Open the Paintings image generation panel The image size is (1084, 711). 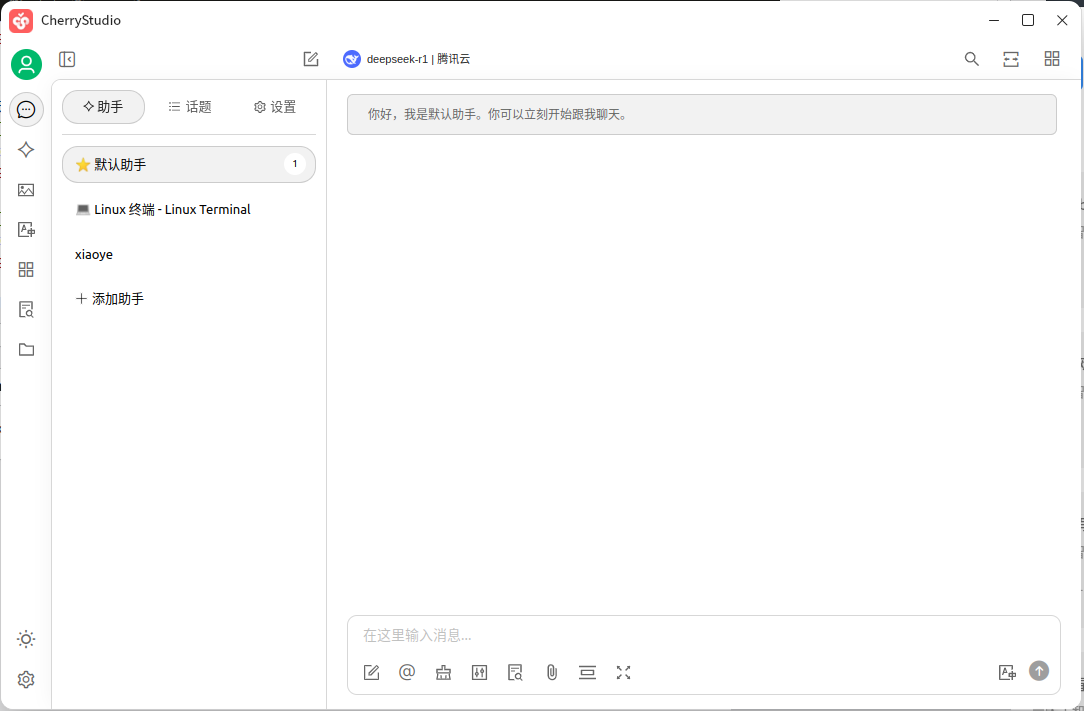click(x=26, y=189)
